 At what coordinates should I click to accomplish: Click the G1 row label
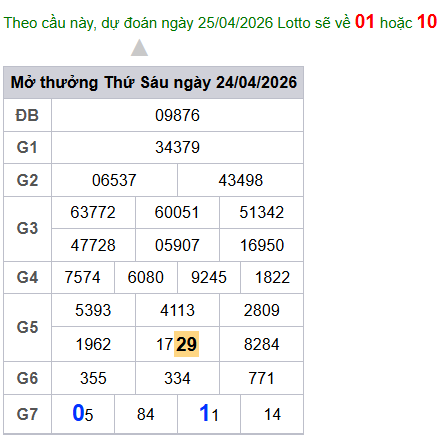27,147
